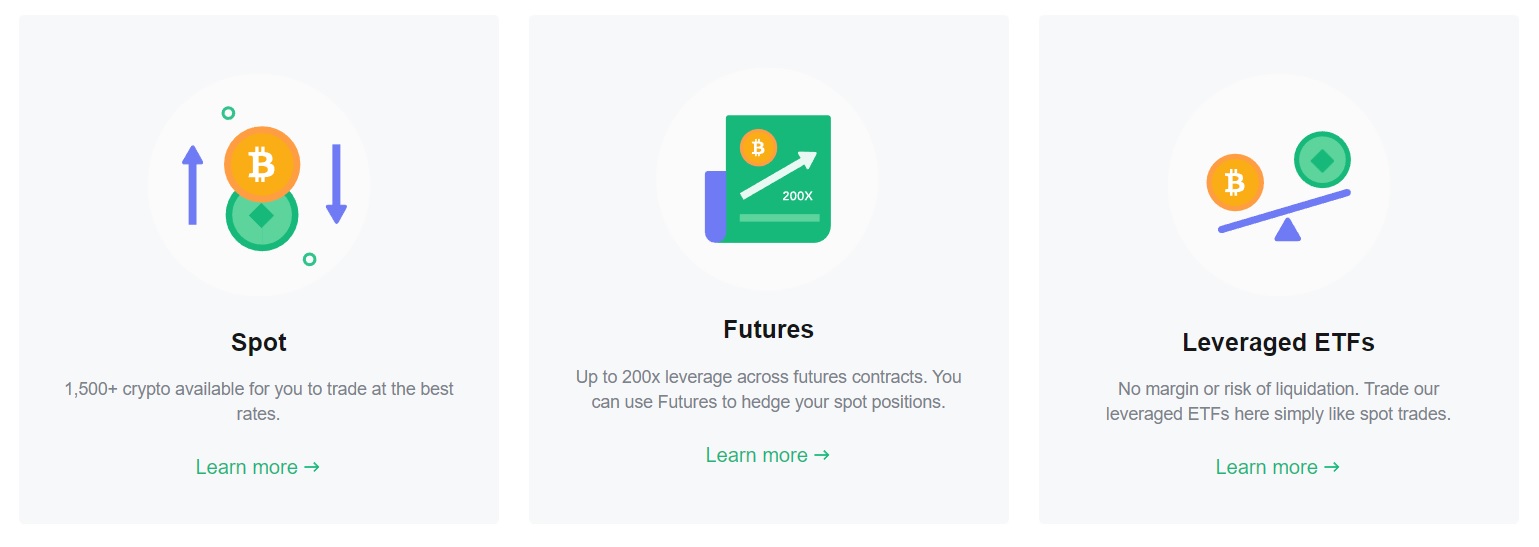
Task: Click the Leveraged ETFs heading
Action: click(x=1279, y=343)
